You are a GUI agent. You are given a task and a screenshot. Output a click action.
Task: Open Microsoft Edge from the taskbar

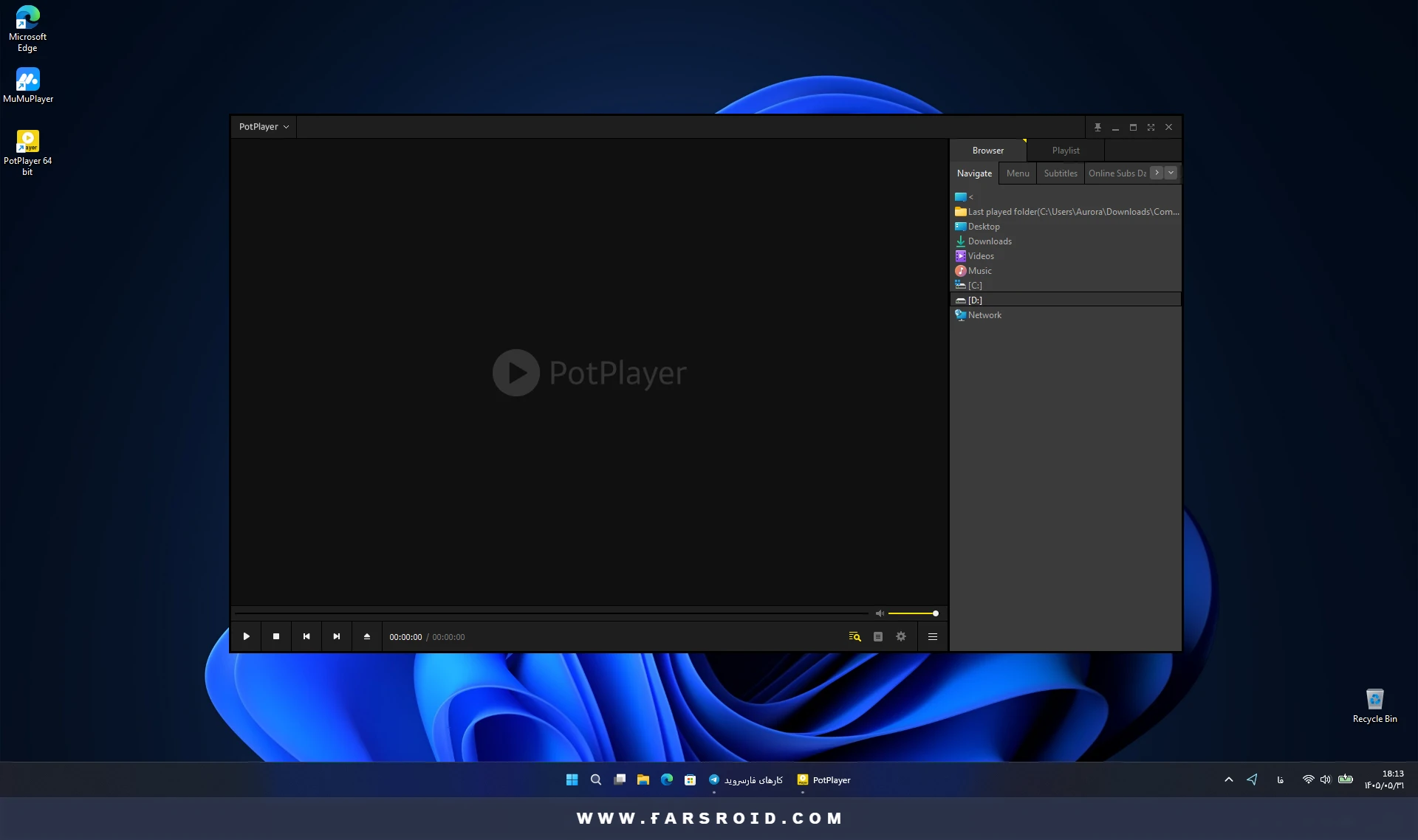[667, 779]
